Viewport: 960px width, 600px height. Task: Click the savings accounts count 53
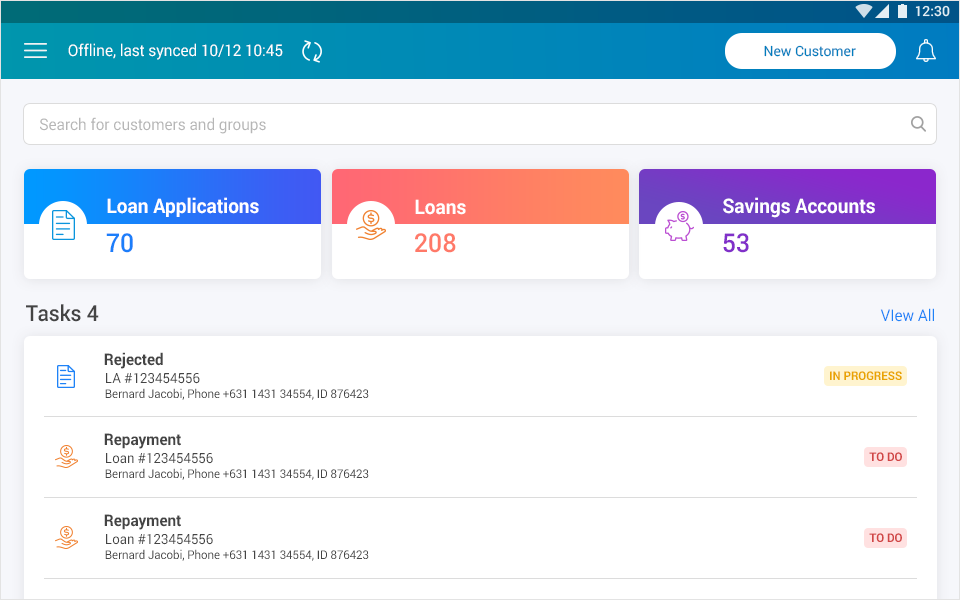[735, 243]
